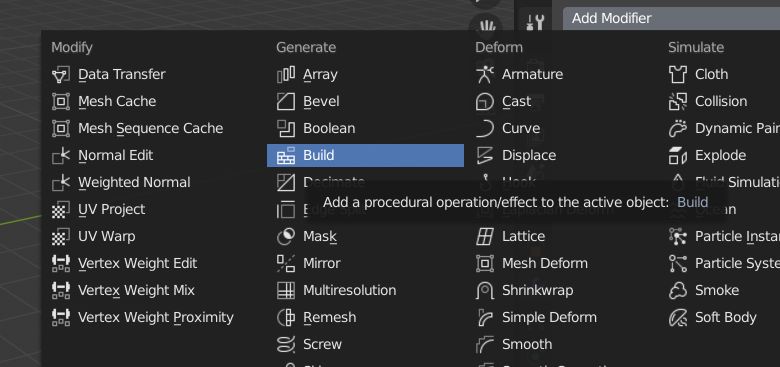The width and height of the screenshot is (780, 367).
Task: Choose UV Project modifier
Action: (111, 209)
